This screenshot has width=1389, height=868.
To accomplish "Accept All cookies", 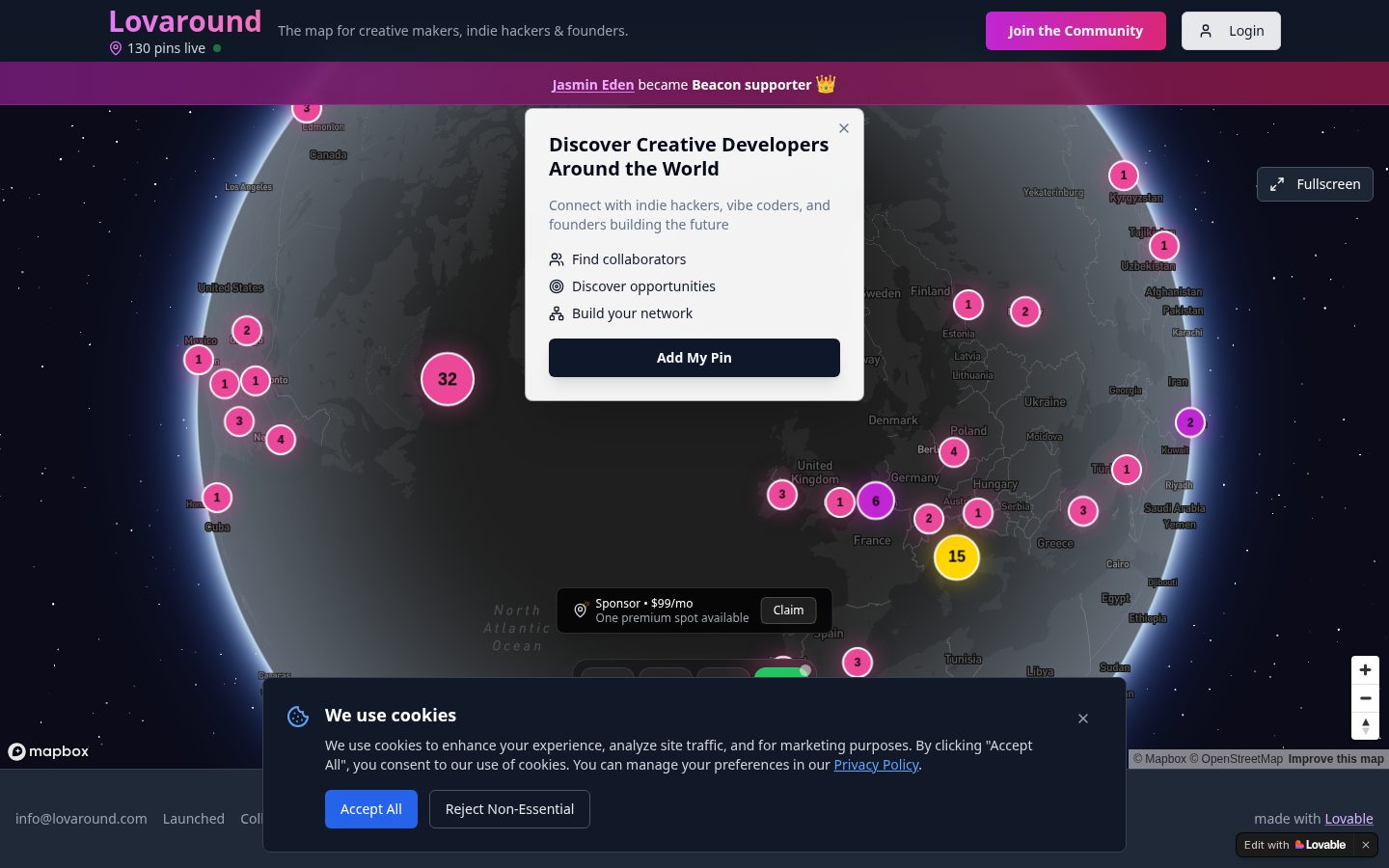I will click(x=371, y=809).
